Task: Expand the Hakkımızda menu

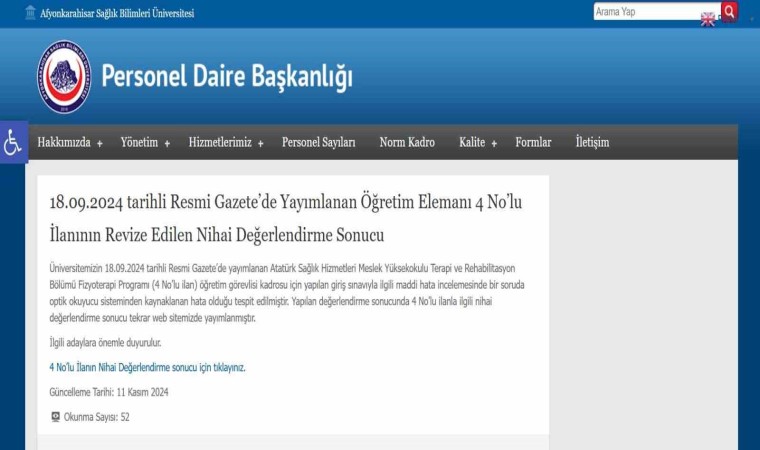Action: pyautogui.click(x=70, y=142)
